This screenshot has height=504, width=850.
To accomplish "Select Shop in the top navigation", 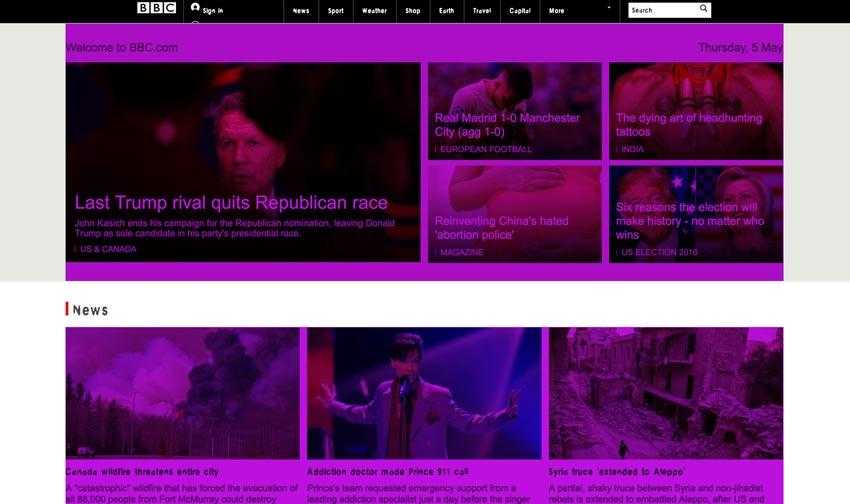I will pyautogui.click(x=412, y=11).
